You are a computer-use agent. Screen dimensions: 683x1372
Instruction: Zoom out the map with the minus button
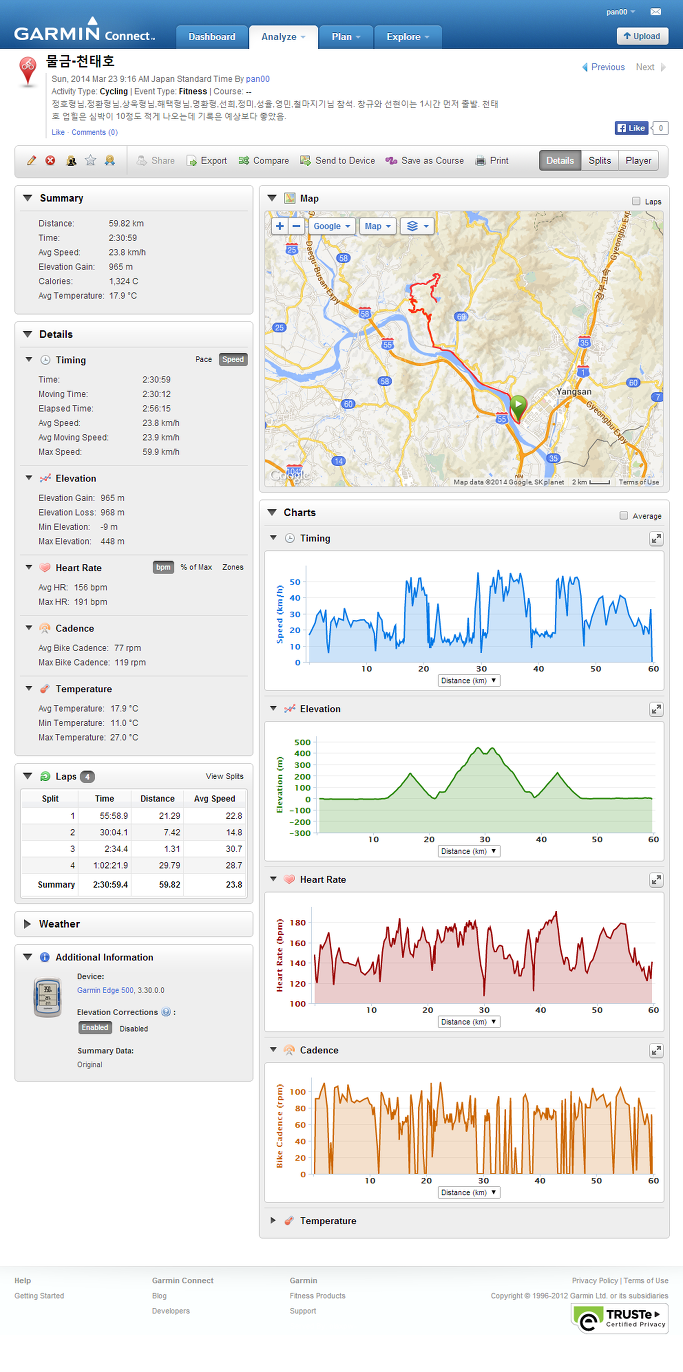pos(297,226)
